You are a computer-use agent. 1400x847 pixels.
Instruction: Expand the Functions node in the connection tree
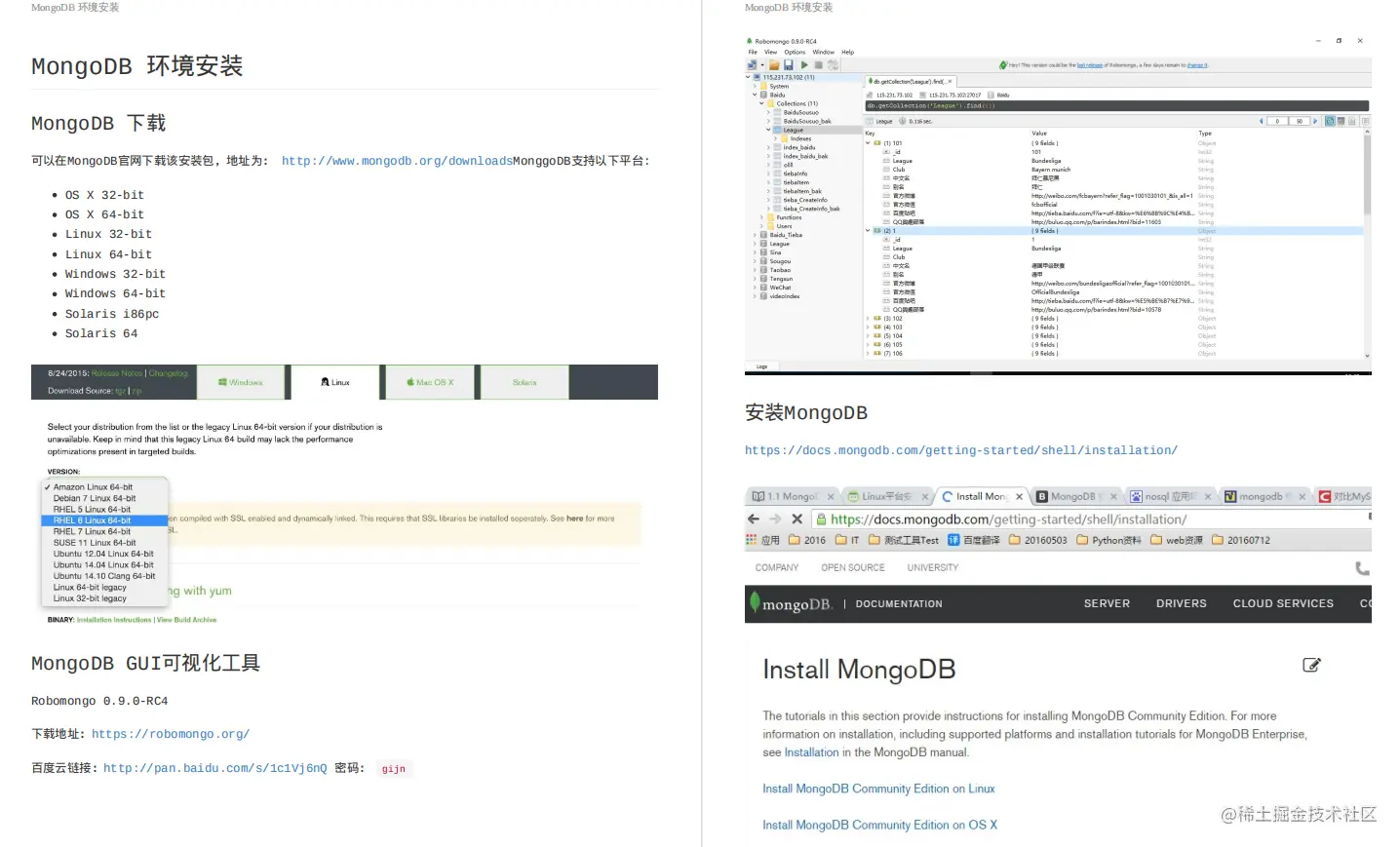[x=761, y=215]
